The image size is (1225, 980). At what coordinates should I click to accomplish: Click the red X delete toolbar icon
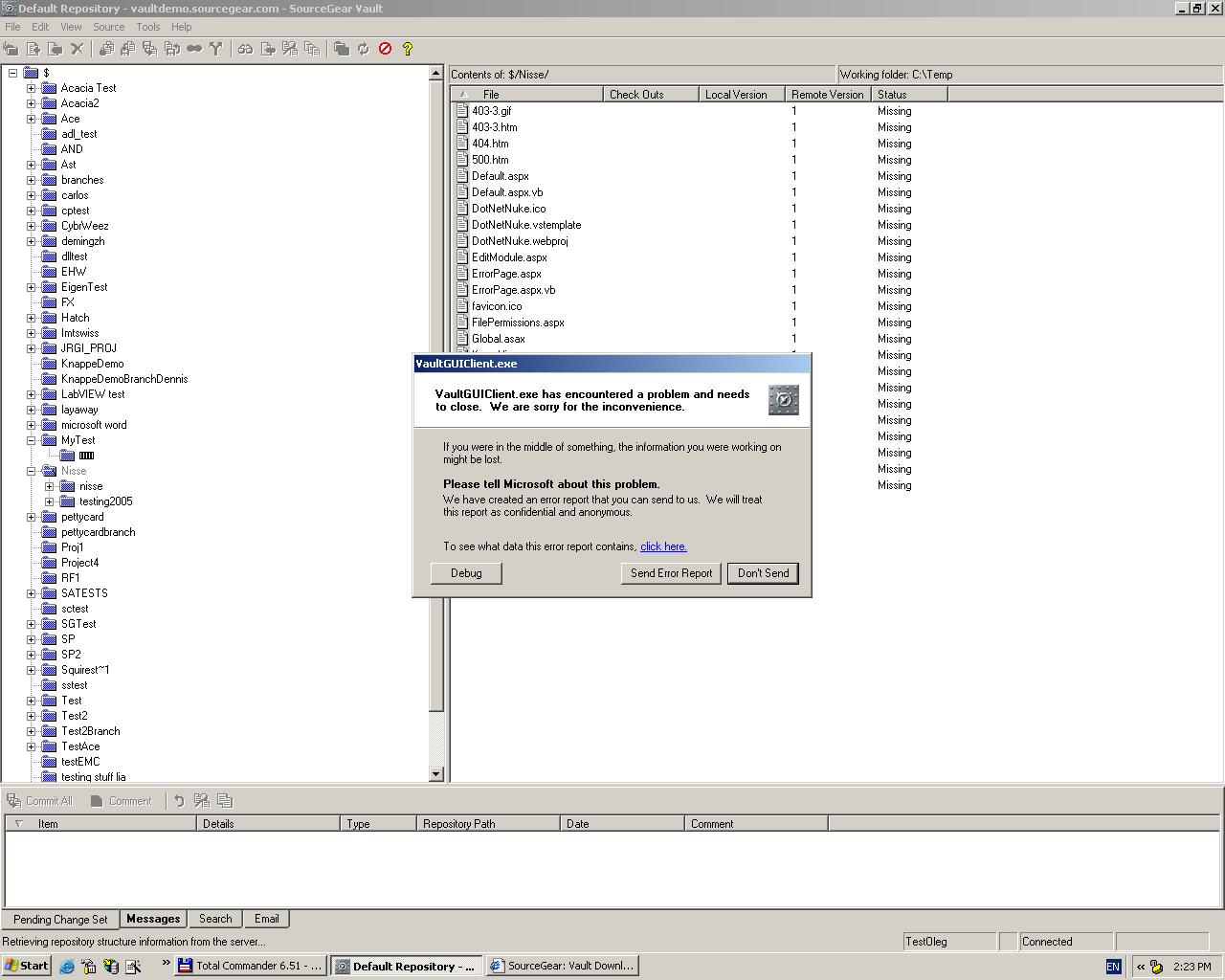point(78,49)
